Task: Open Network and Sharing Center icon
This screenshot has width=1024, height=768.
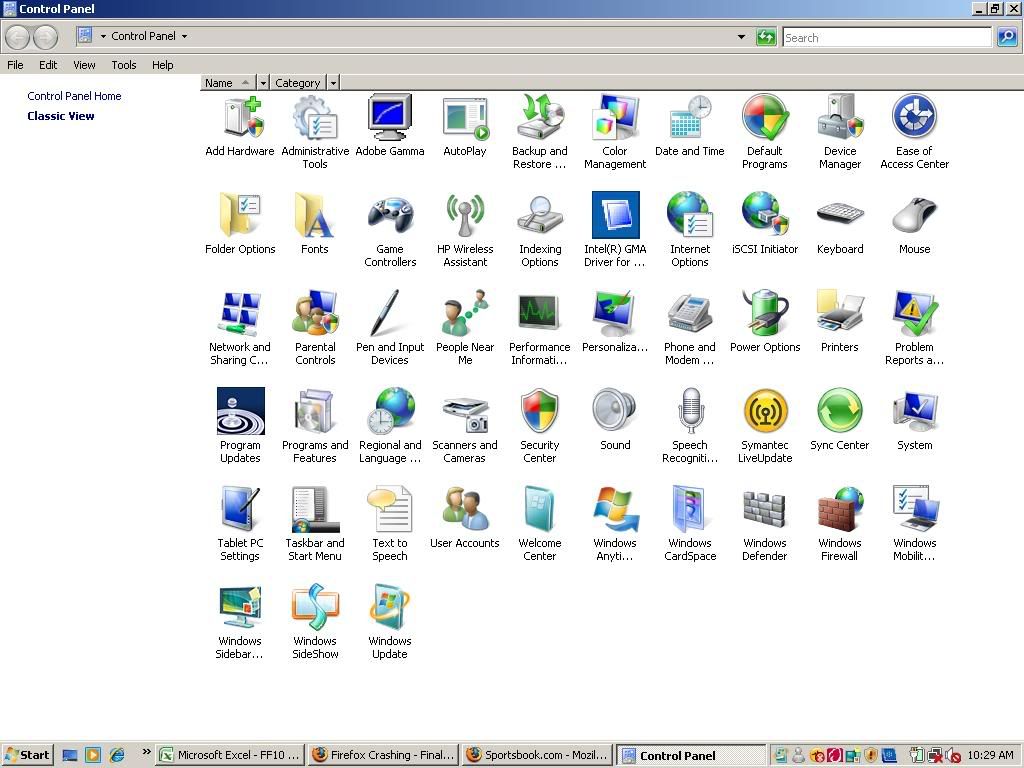Action: (x=240, y=313)
